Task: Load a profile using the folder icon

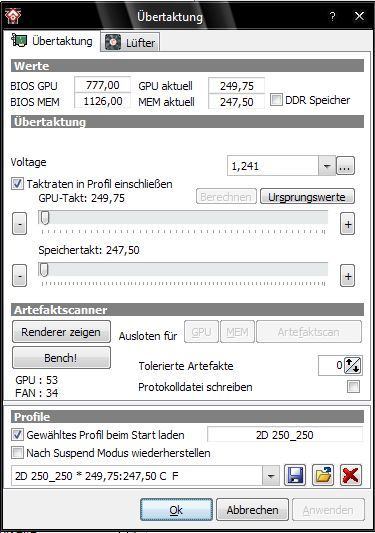Action: click(323, 475)
